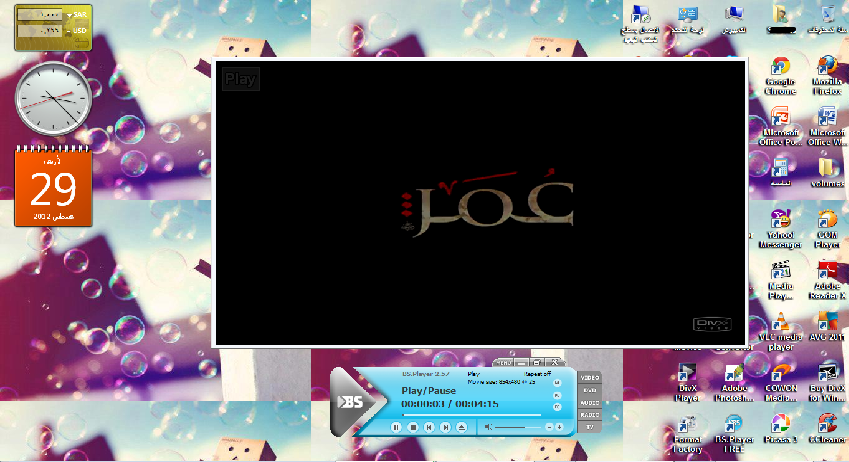Image resolution: width=849 pixels, height=462 pixels.
Task: Click the BS.Player seek progress bar
Action: click(471, 415)
